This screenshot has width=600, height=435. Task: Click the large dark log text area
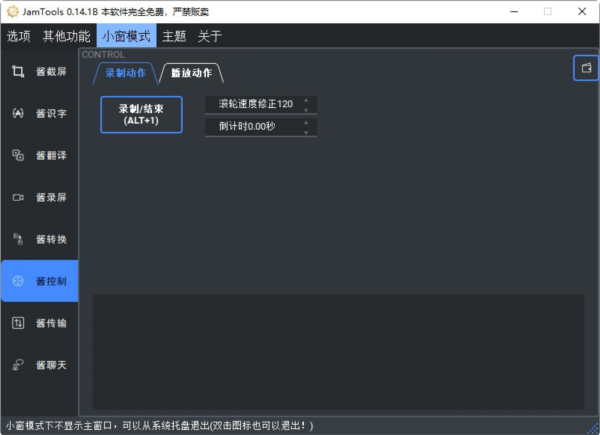coord(338,352)
